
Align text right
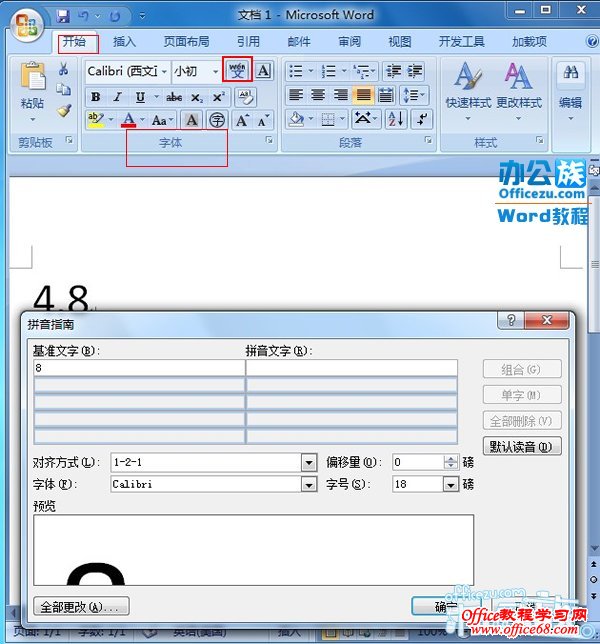[x=340, y=95]
